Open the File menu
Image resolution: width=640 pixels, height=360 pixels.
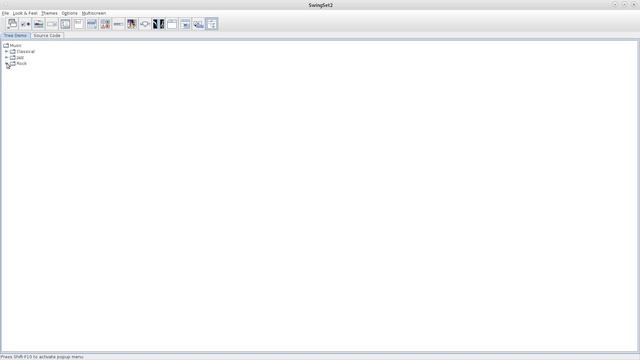point(5,13)
